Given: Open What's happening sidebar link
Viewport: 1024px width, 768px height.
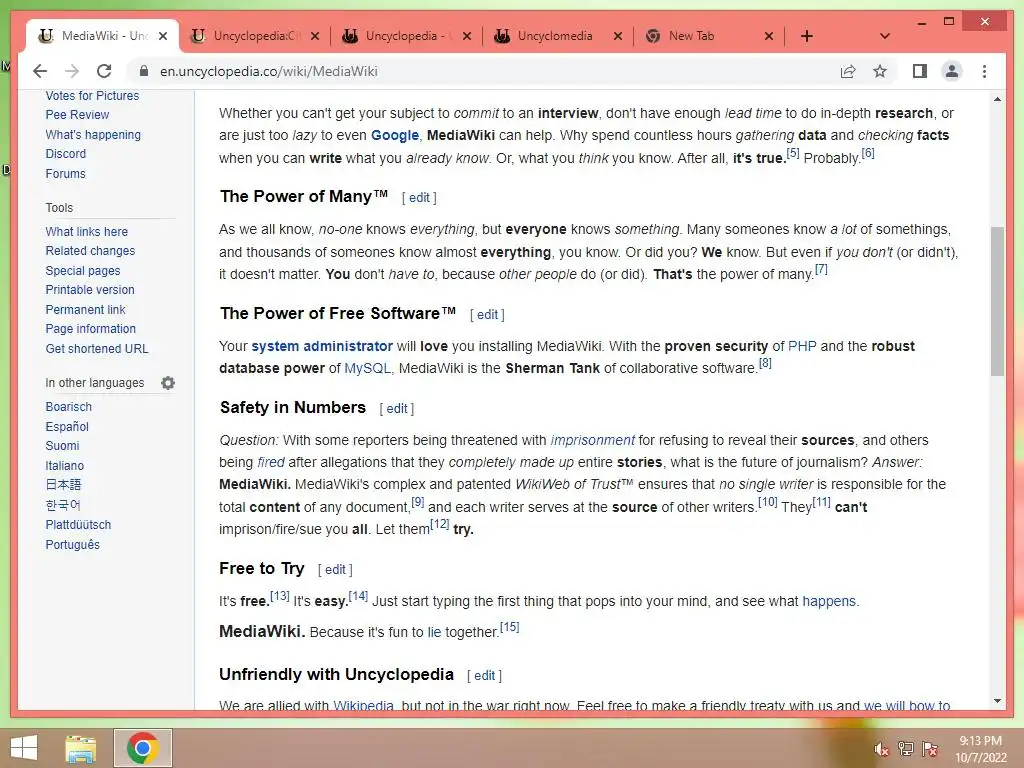Looking at the screenshot, I should click(93, 135).
